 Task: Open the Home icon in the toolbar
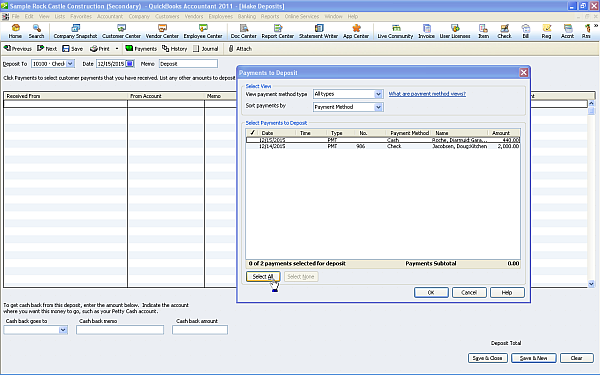(x=15, y=31)
